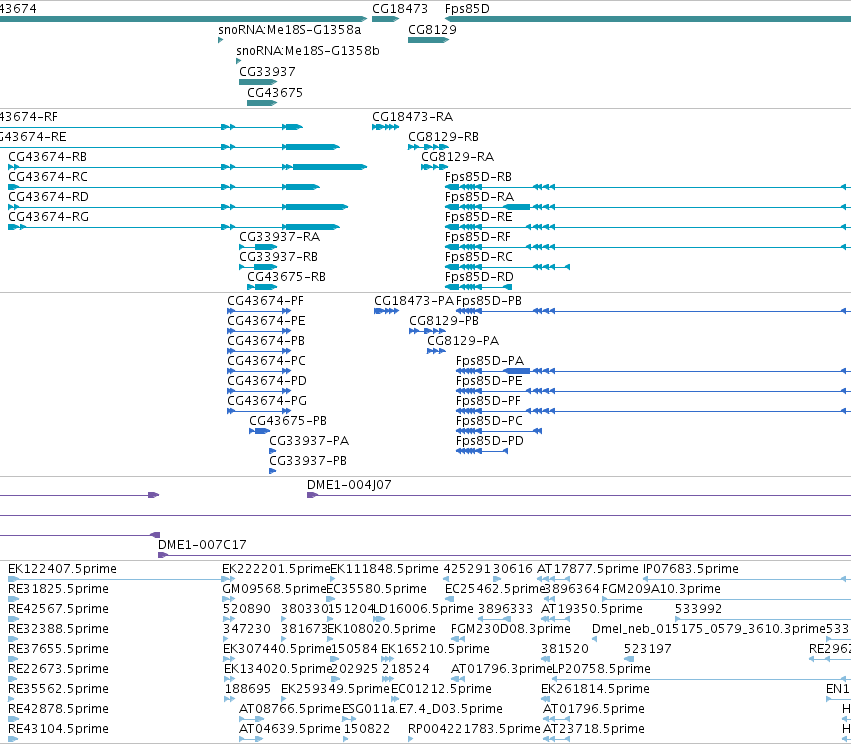Select transcript CG8129-RA

click(x=457, y=157)
